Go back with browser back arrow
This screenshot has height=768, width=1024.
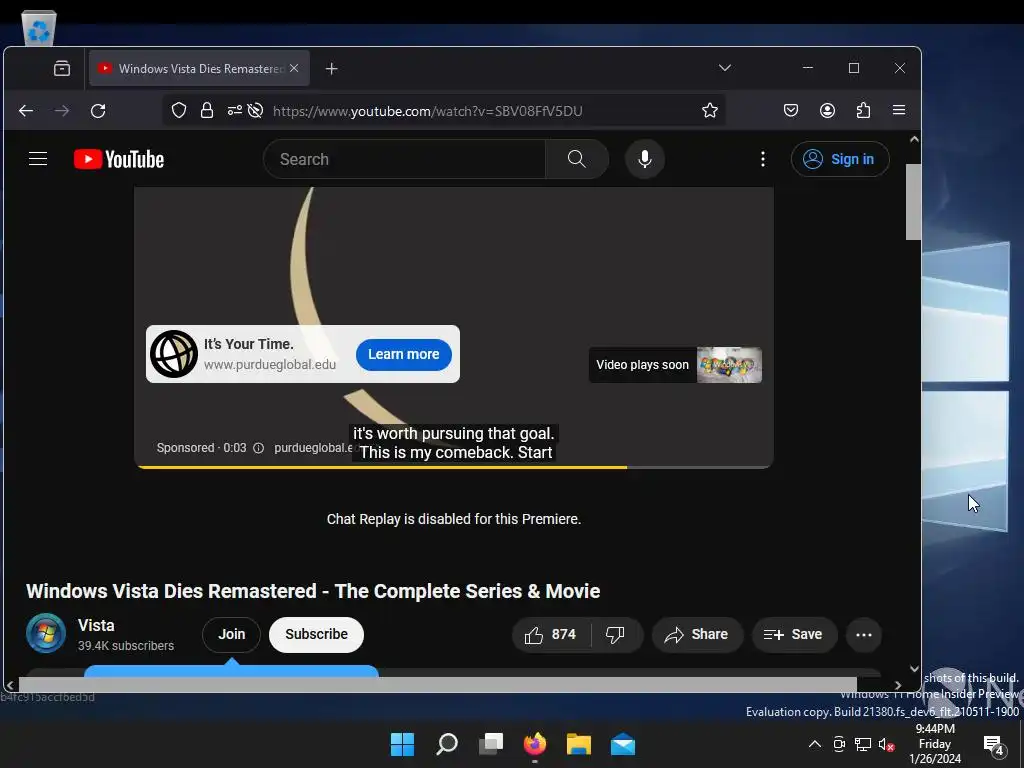26,110
